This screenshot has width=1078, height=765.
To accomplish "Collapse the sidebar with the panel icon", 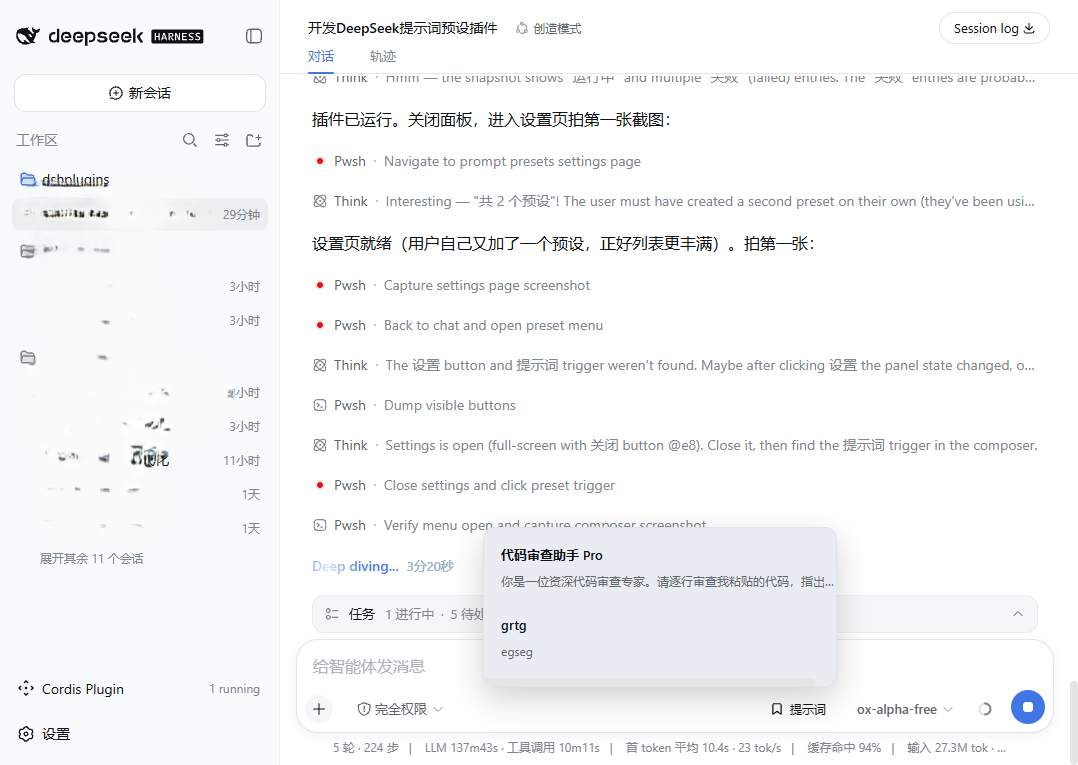I will 254,36.
